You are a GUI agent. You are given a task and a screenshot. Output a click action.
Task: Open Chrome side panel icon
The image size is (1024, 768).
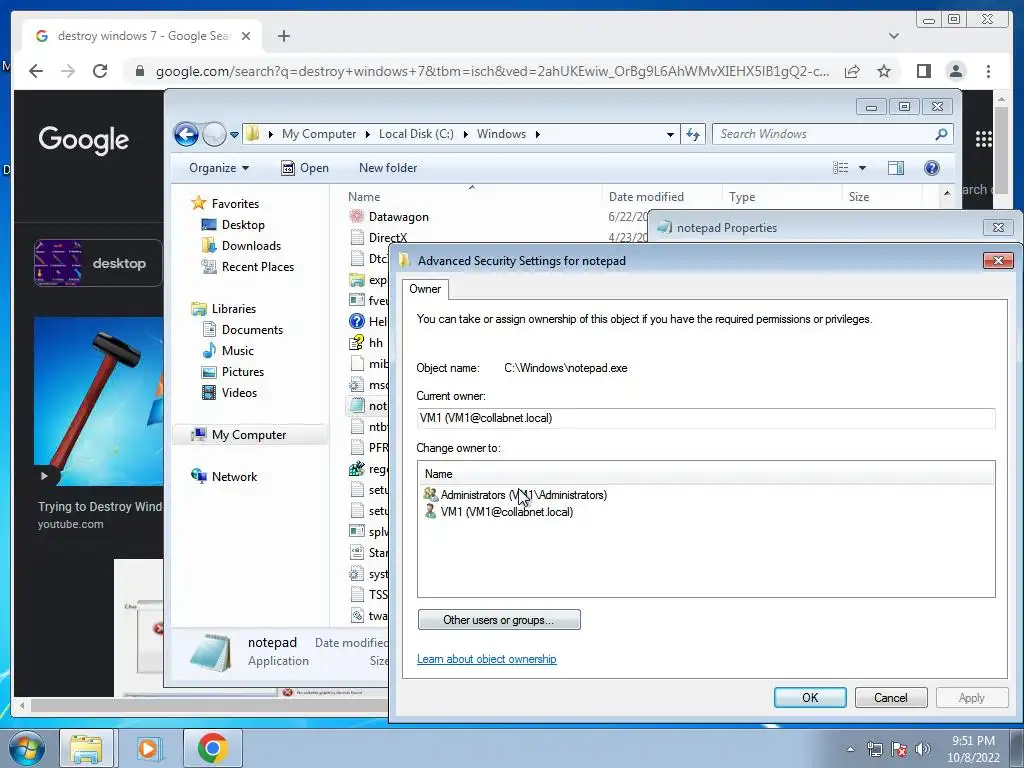923,71
